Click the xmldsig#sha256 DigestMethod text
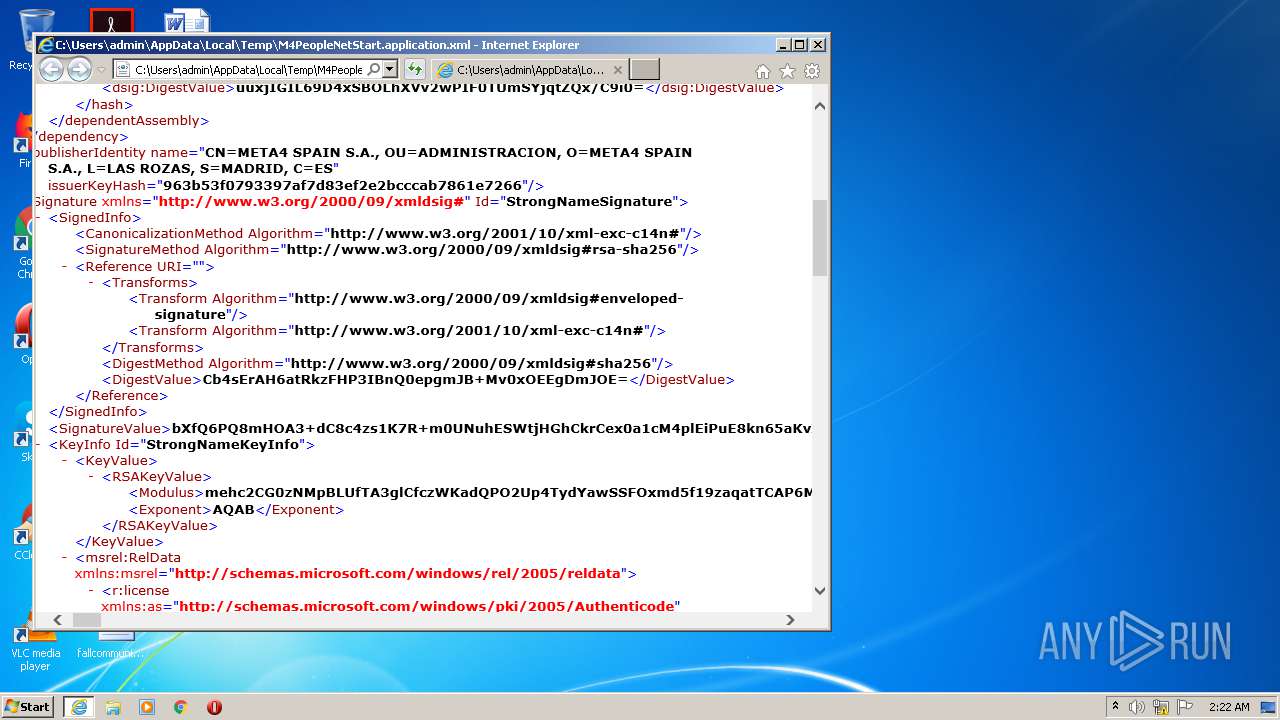This screenshot has width=1280, height=720. 471,364
